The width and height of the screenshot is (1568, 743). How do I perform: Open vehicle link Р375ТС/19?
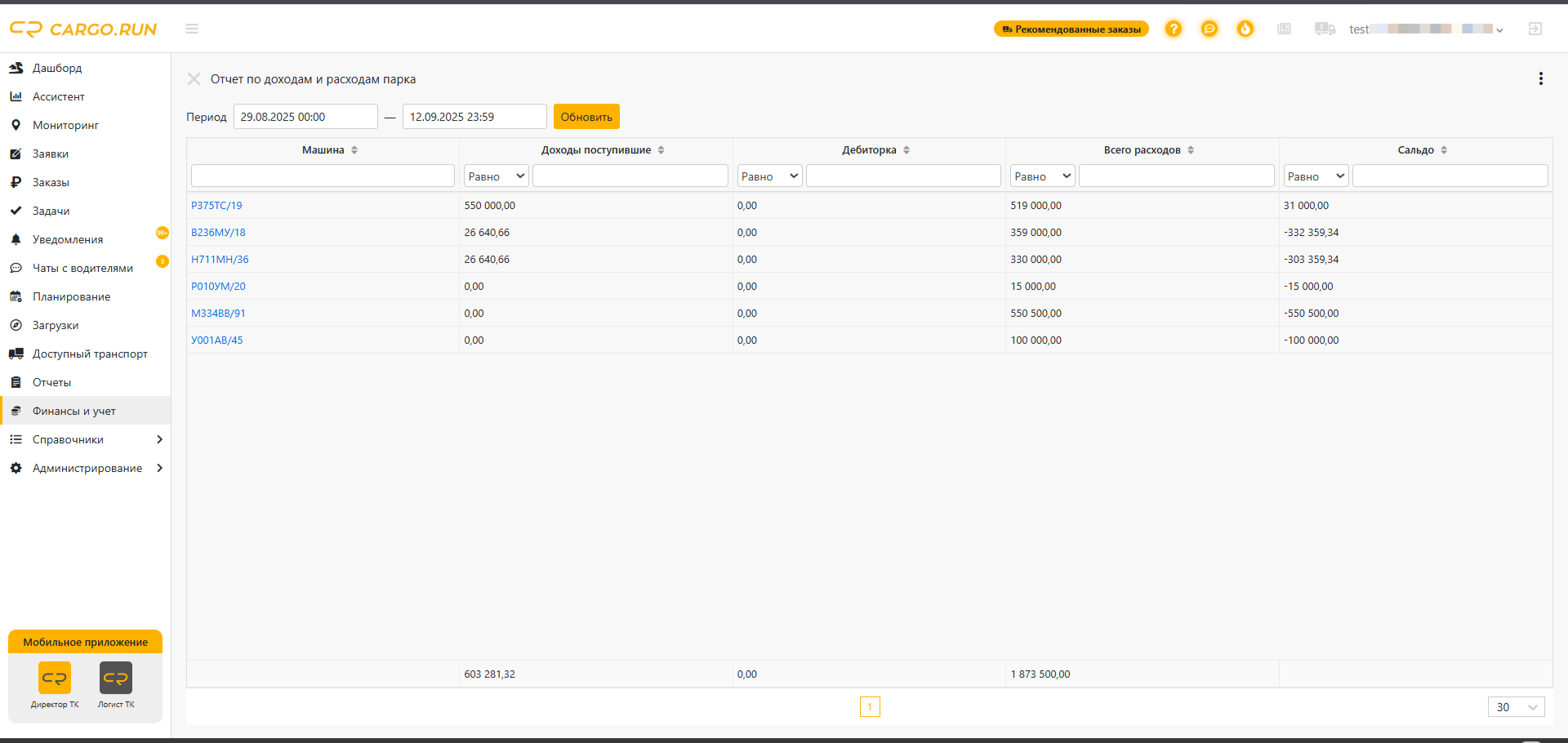click(216, 206)
